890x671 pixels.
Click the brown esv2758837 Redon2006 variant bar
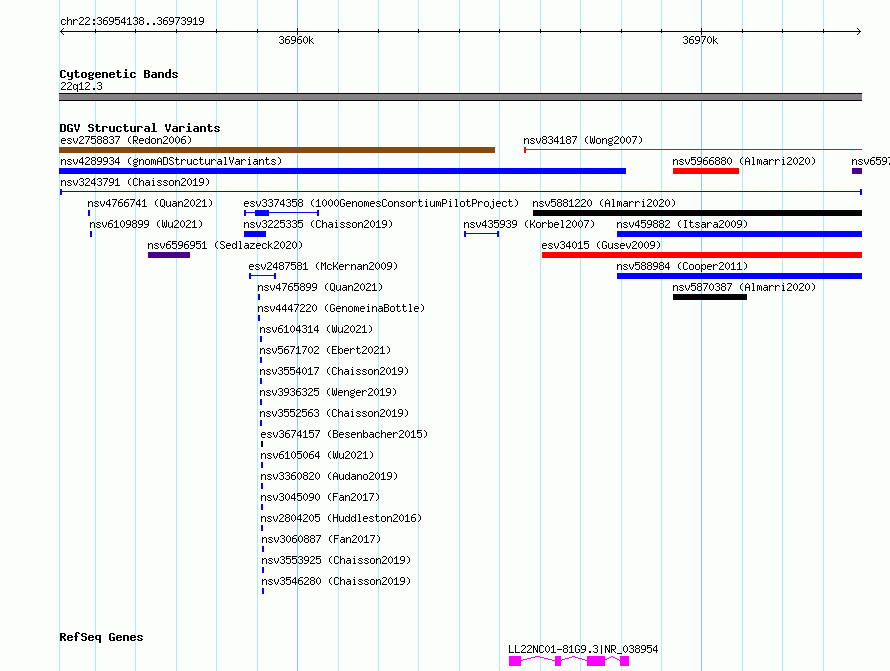tap(277, 150)
